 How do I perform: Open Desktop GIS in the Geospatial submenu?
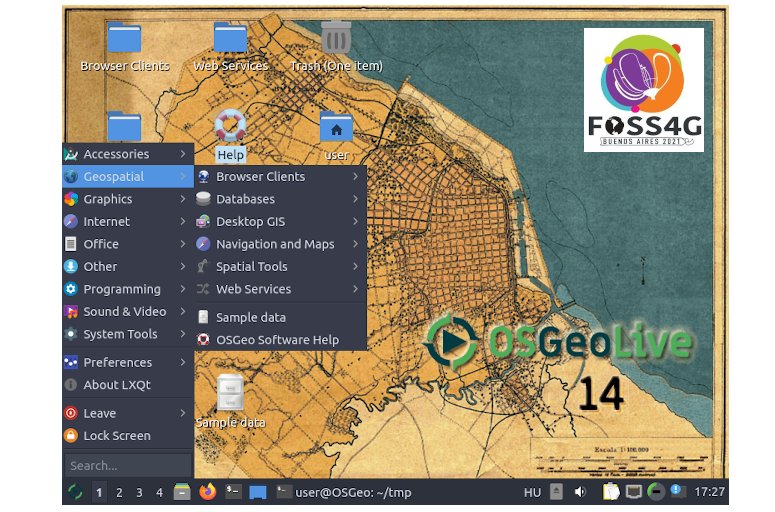[280, 221]
